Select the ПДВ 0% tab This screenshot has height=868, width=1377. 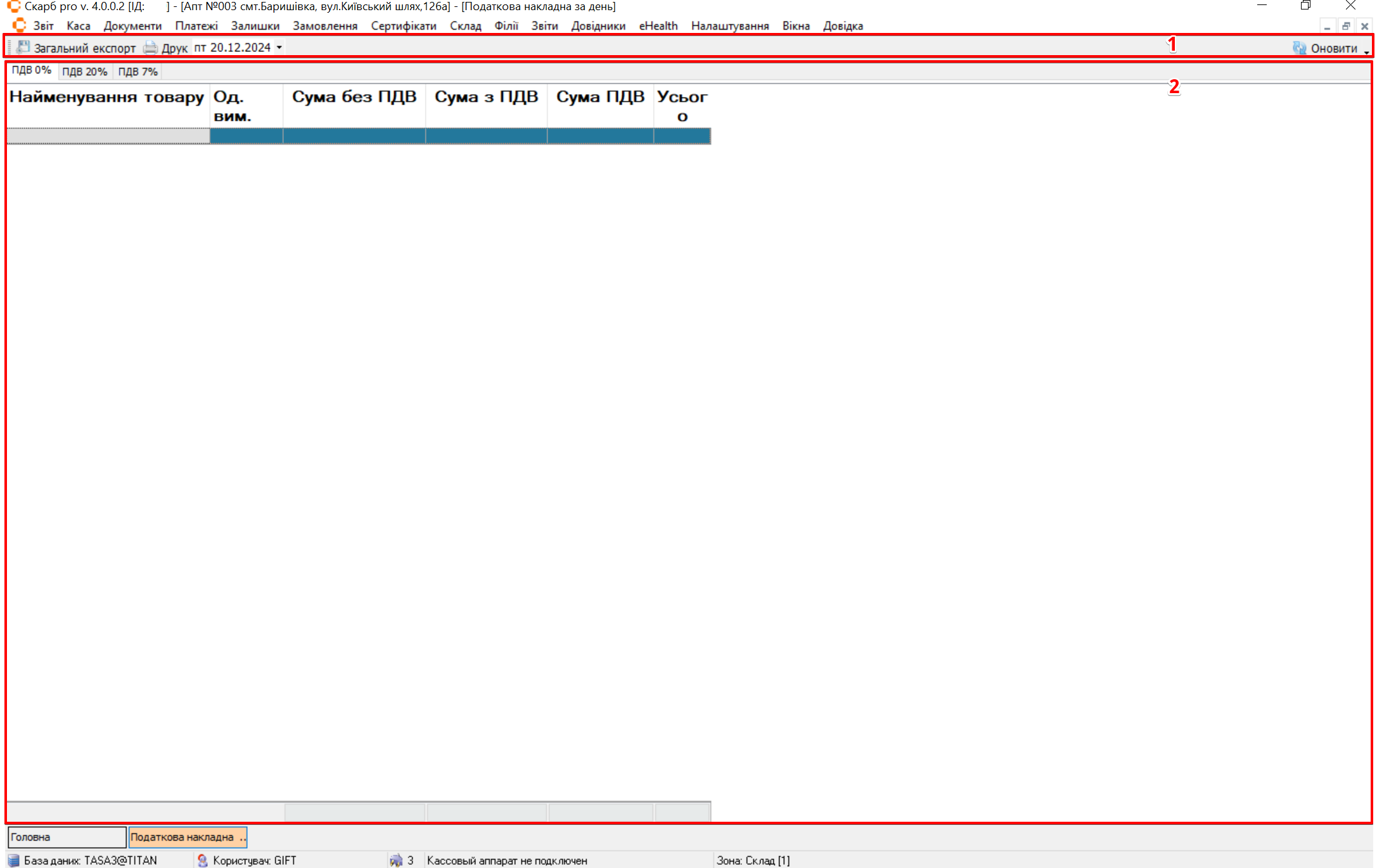tap(31, 70)
